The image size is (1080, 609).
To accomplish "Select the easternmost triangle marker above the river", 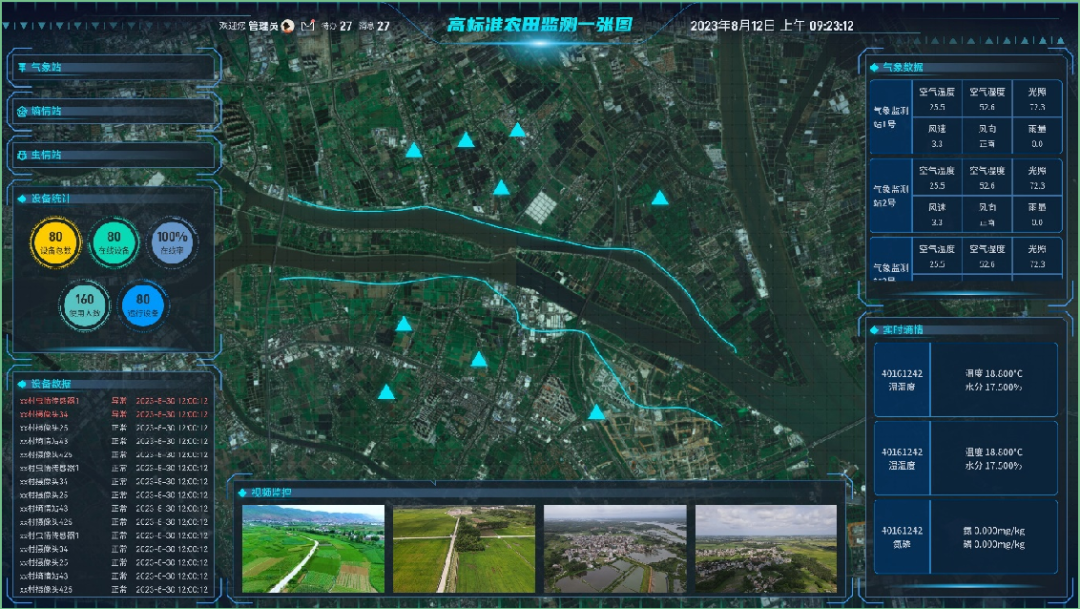I will click(660, 198).
